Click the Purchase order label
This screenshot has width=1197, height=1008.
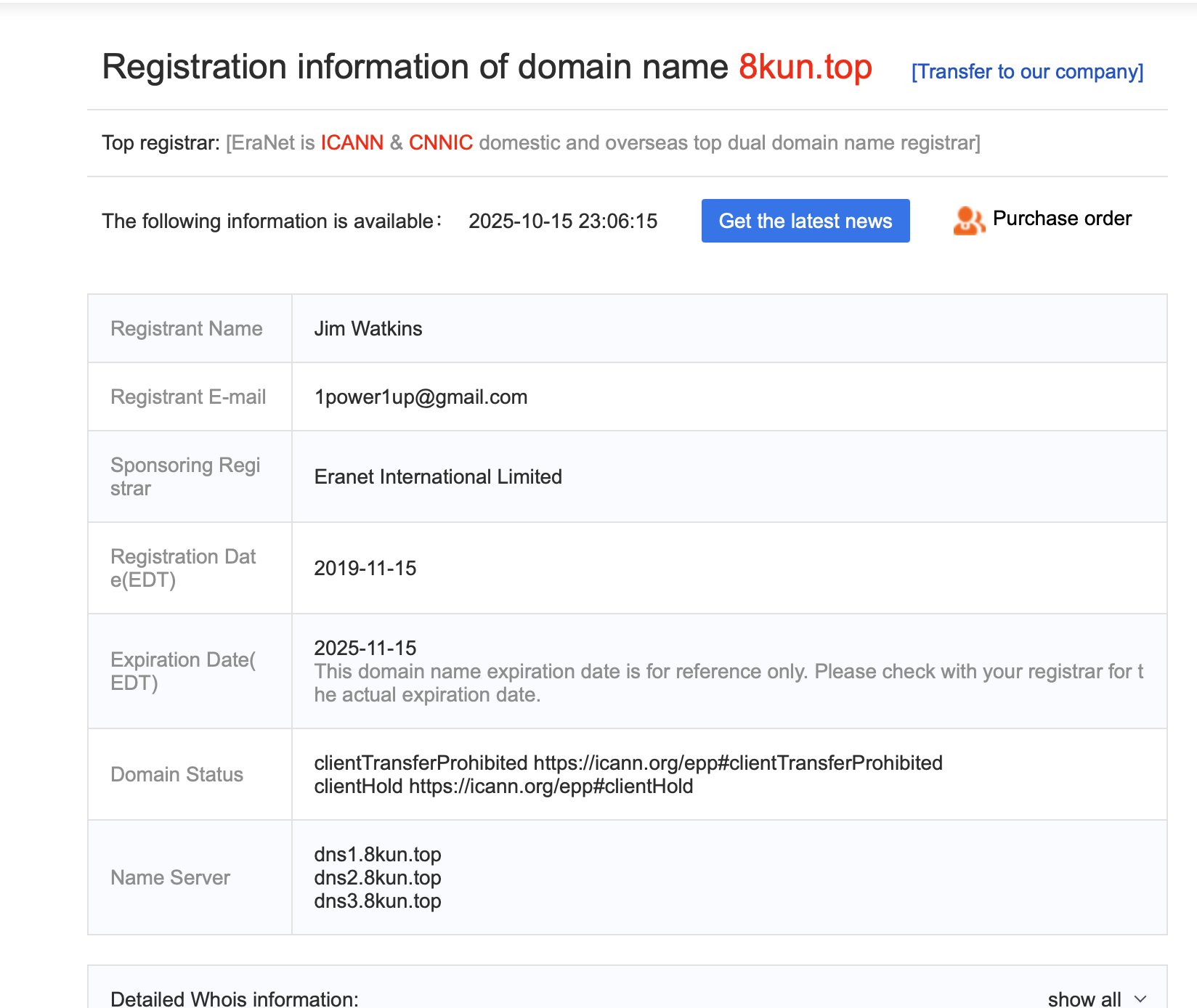point(1062,219)
